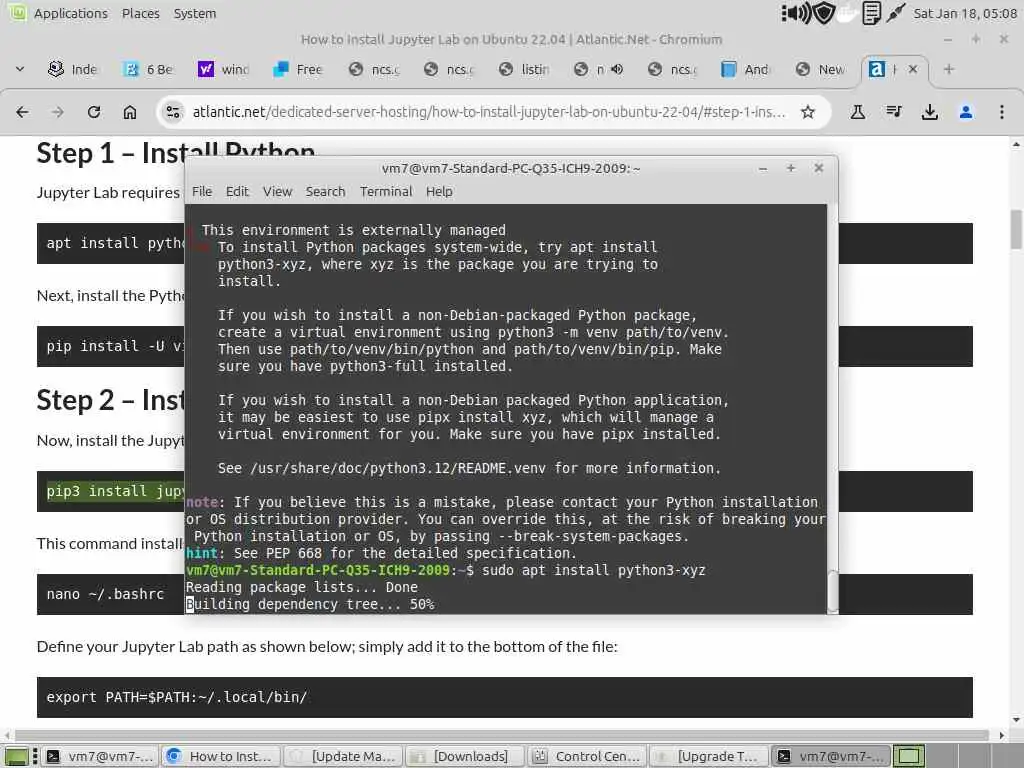Open the Chromium three-dot menu
This screenshot has height=768, width=1024.
1002,112
